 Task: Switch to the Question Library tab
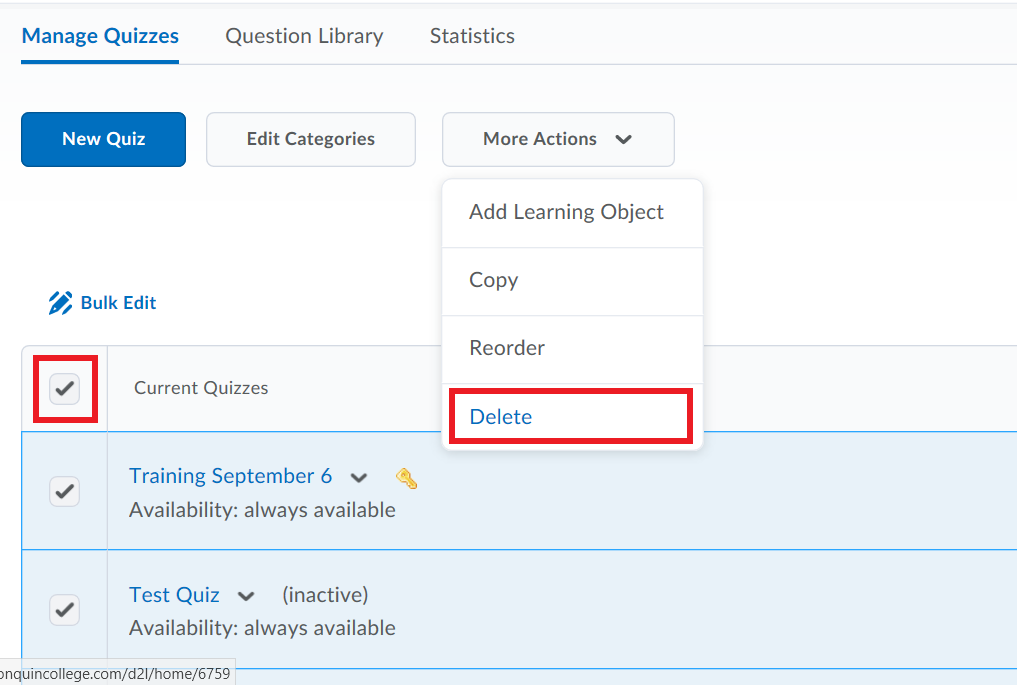click(304, 35)
